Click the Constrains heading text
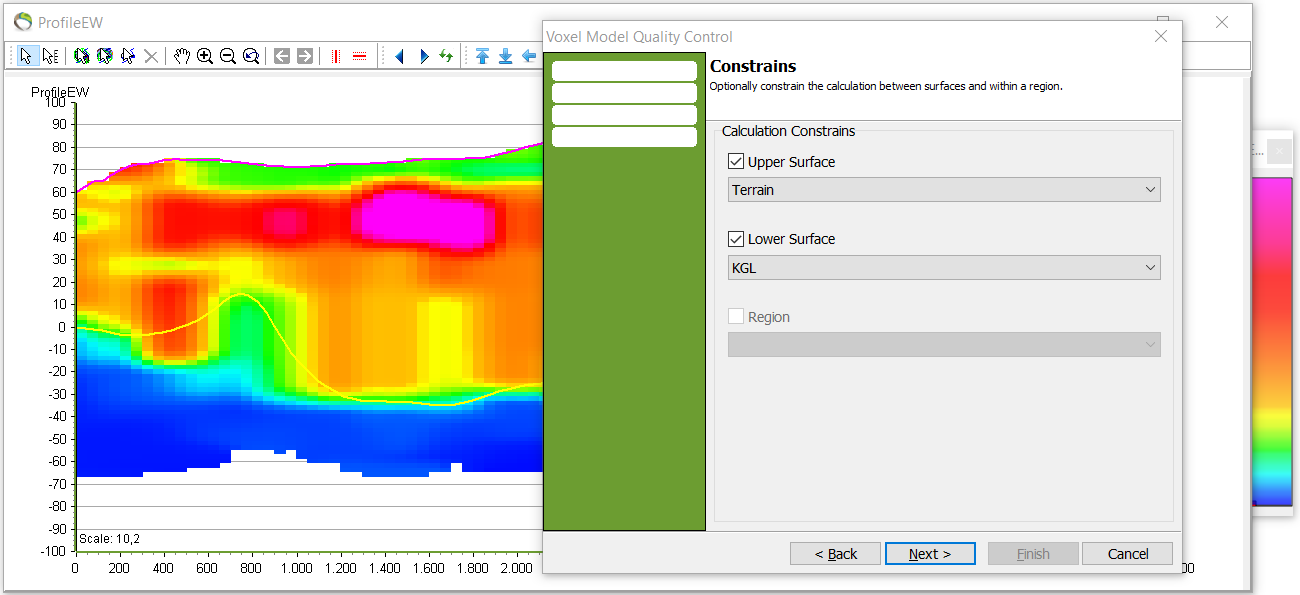This screenshot has height=595, width=1300. [x=753, y=67]
